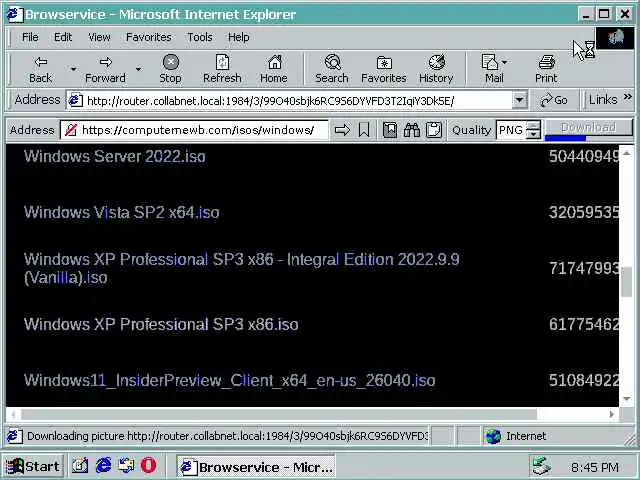This screenshot has width=640, height=480.
Task: Open the Help menu
Action: coord(238,37)
